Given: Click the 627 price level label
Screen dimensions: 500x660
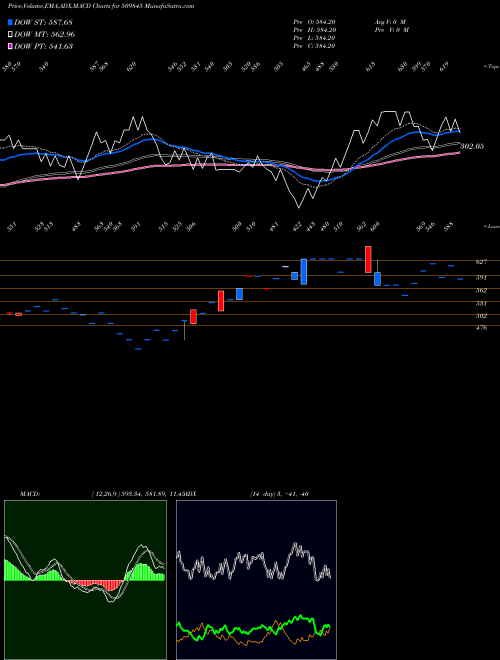Looking at the screenshot, I should pyautogui.click(x=481, y=262).
